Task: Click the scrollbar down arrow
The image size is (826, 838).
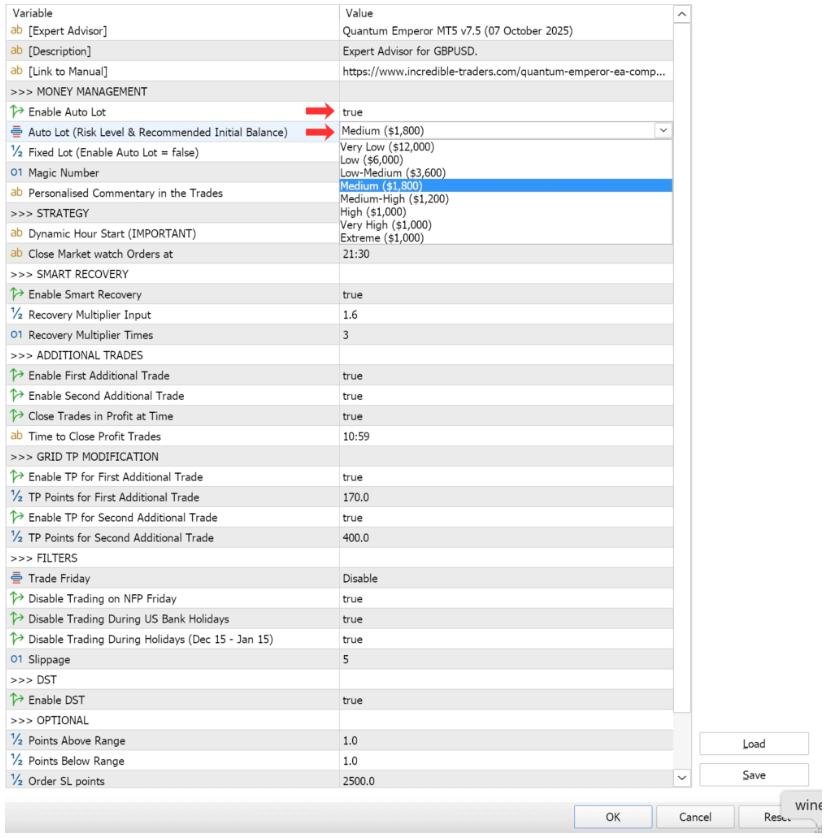Action: tap(682, 778)
